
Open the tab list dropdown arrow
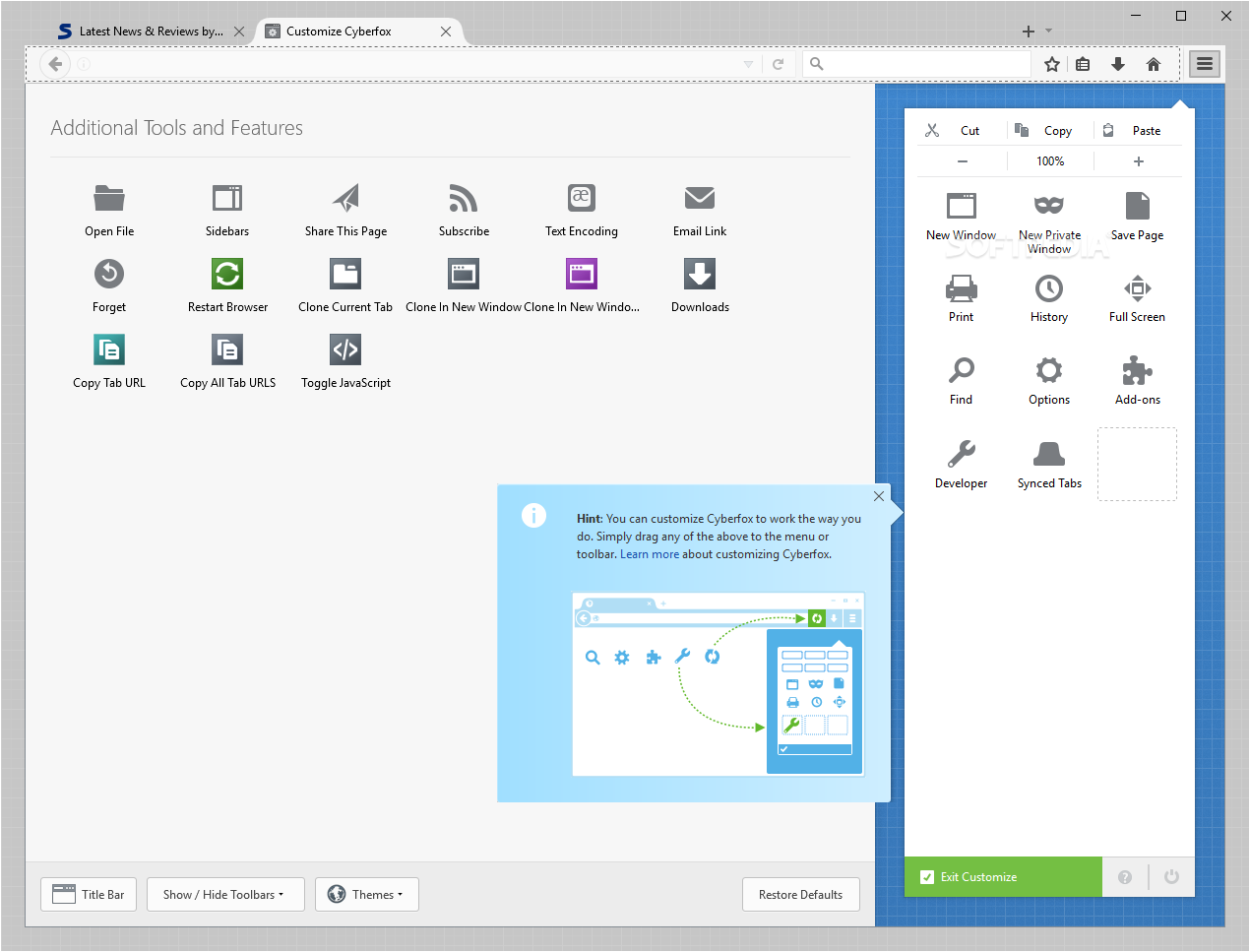1049,31
